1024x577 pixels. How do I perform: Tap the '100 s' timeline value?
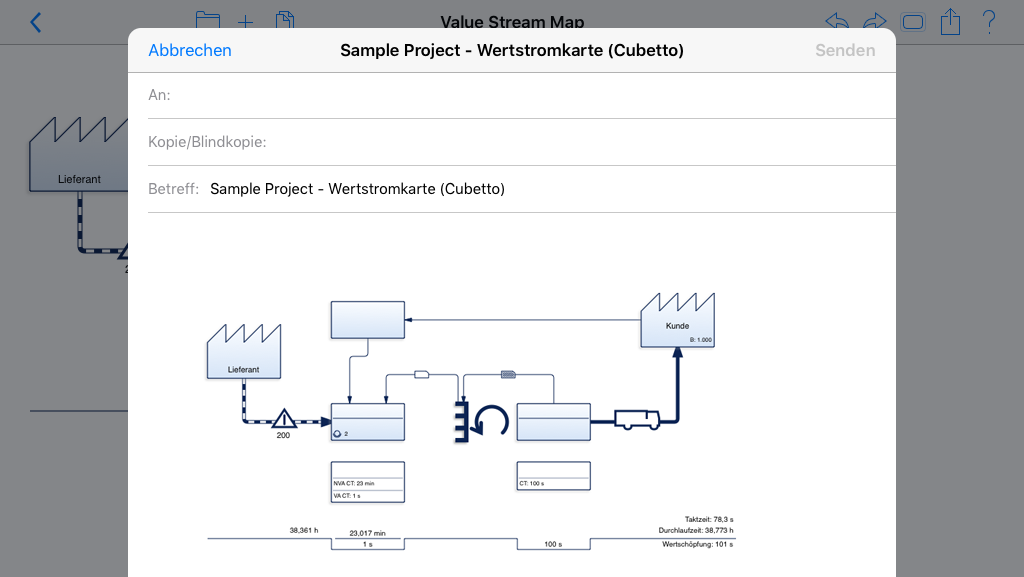point(553,544)
